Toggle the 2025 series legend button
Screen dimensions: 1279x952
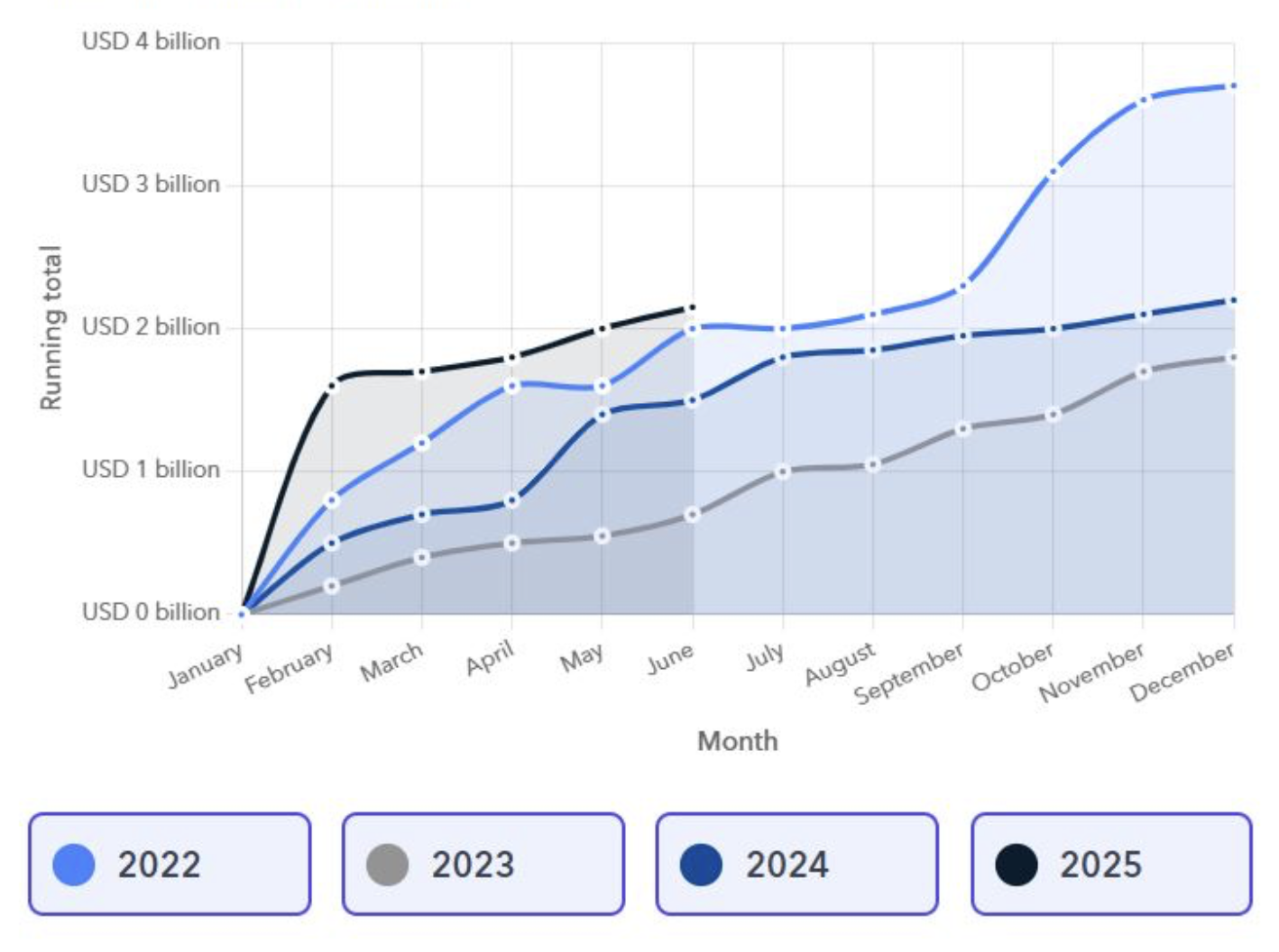[x=1111, y=864]
